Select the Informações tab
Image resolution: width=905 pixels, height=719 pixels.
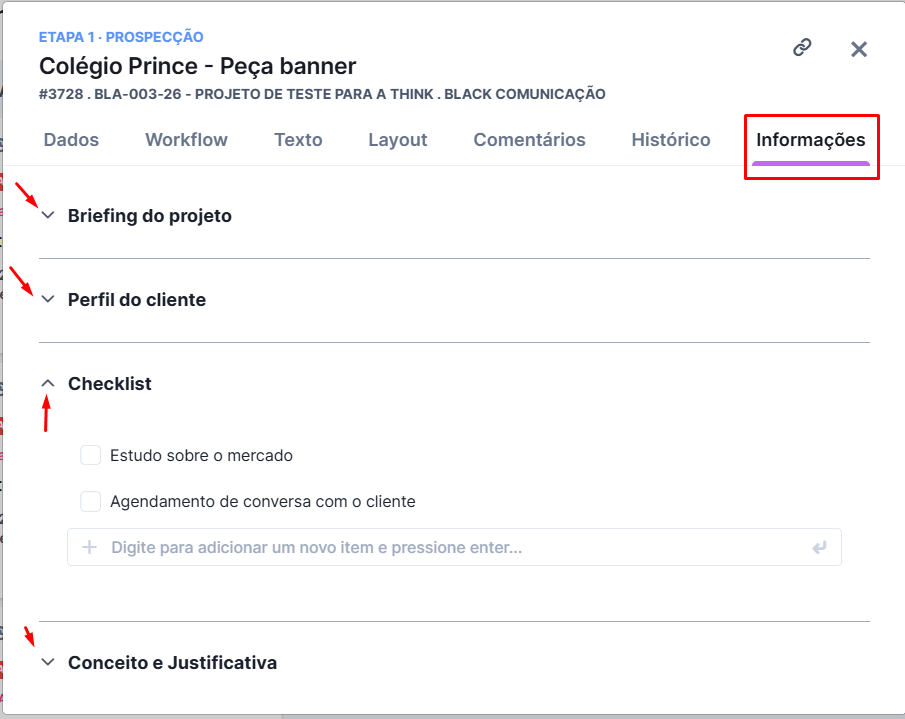pos(810,140)
